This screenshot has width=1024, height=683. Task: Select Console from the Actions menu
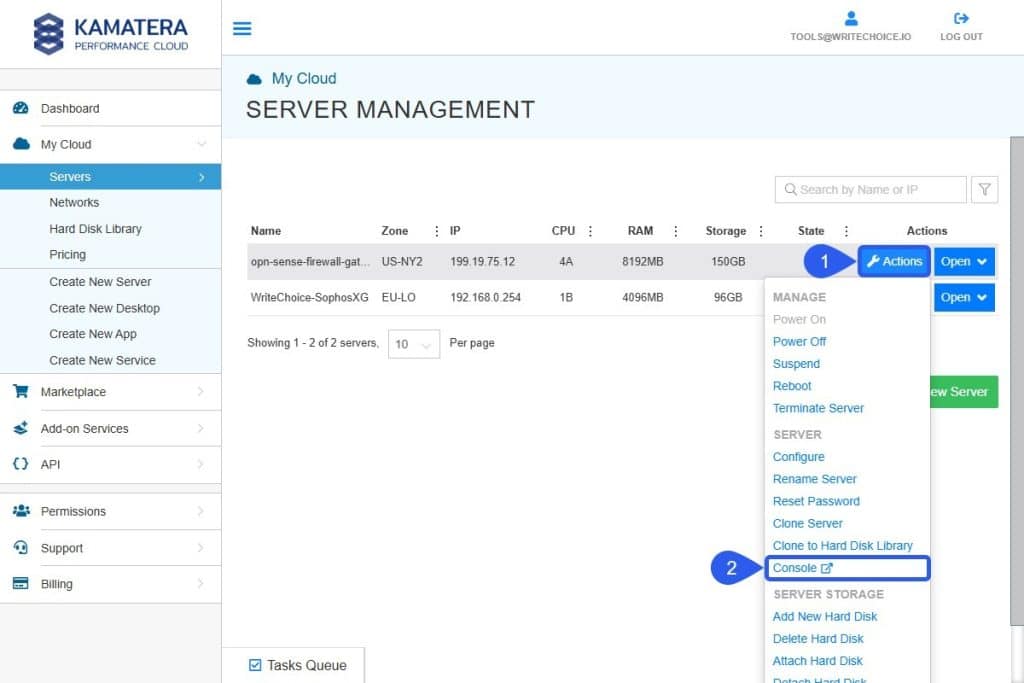point(802,568)
